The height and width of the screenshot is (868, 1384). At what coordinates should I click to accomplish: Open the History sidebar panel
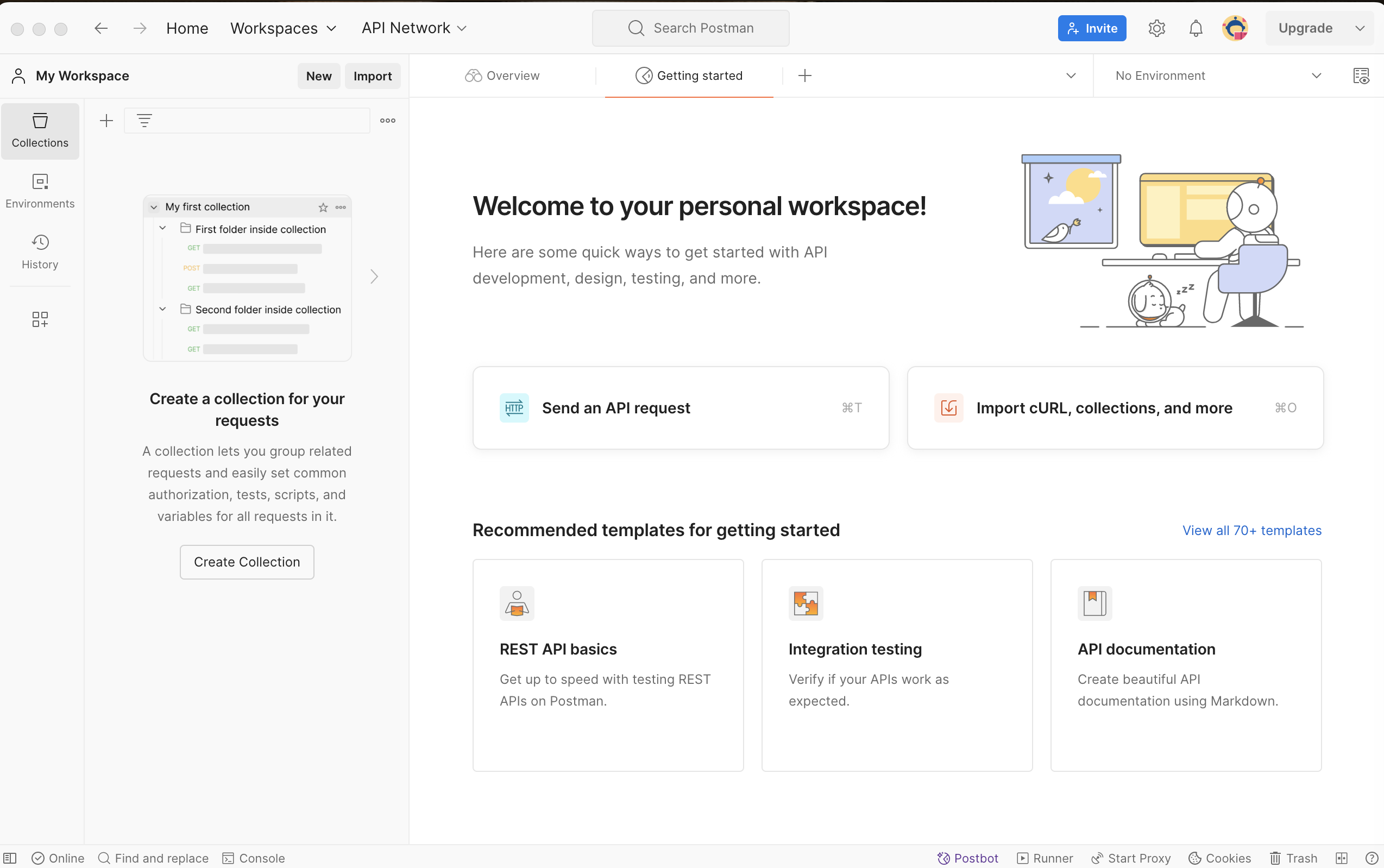40,251
